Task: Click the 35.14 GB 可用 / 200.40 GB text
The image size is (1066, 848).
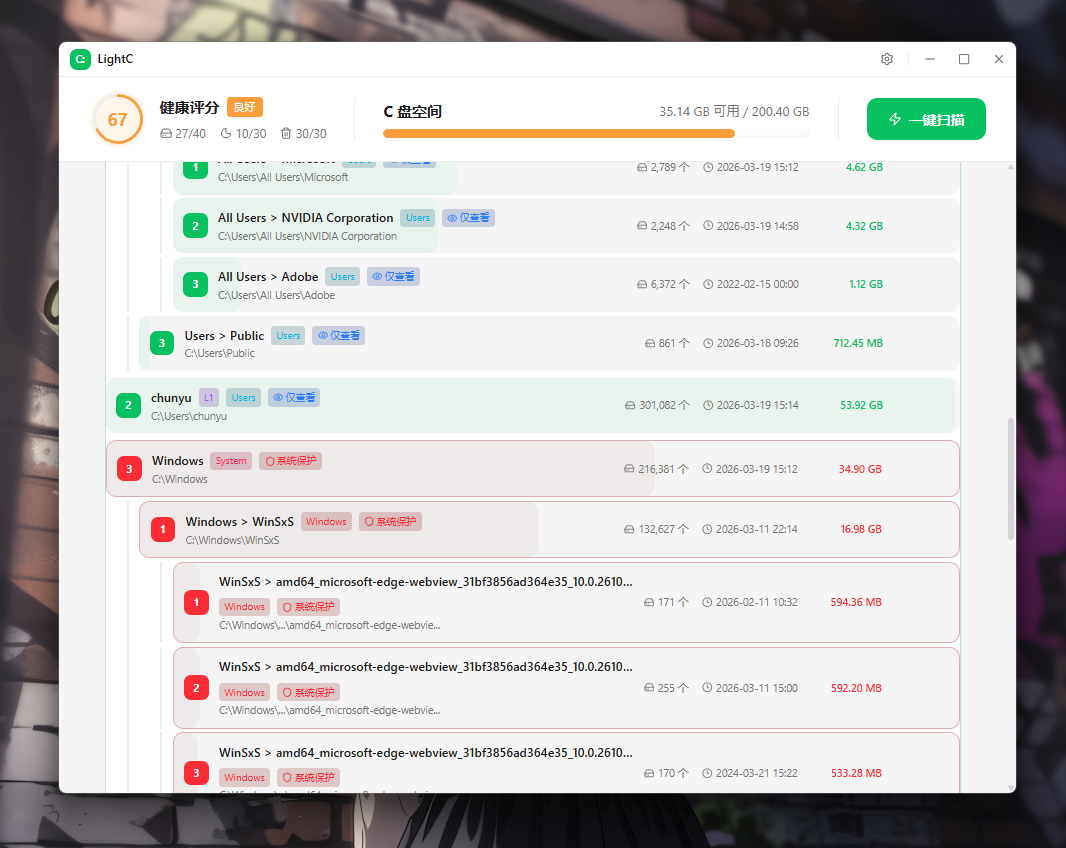Action: tap(734, 112)
